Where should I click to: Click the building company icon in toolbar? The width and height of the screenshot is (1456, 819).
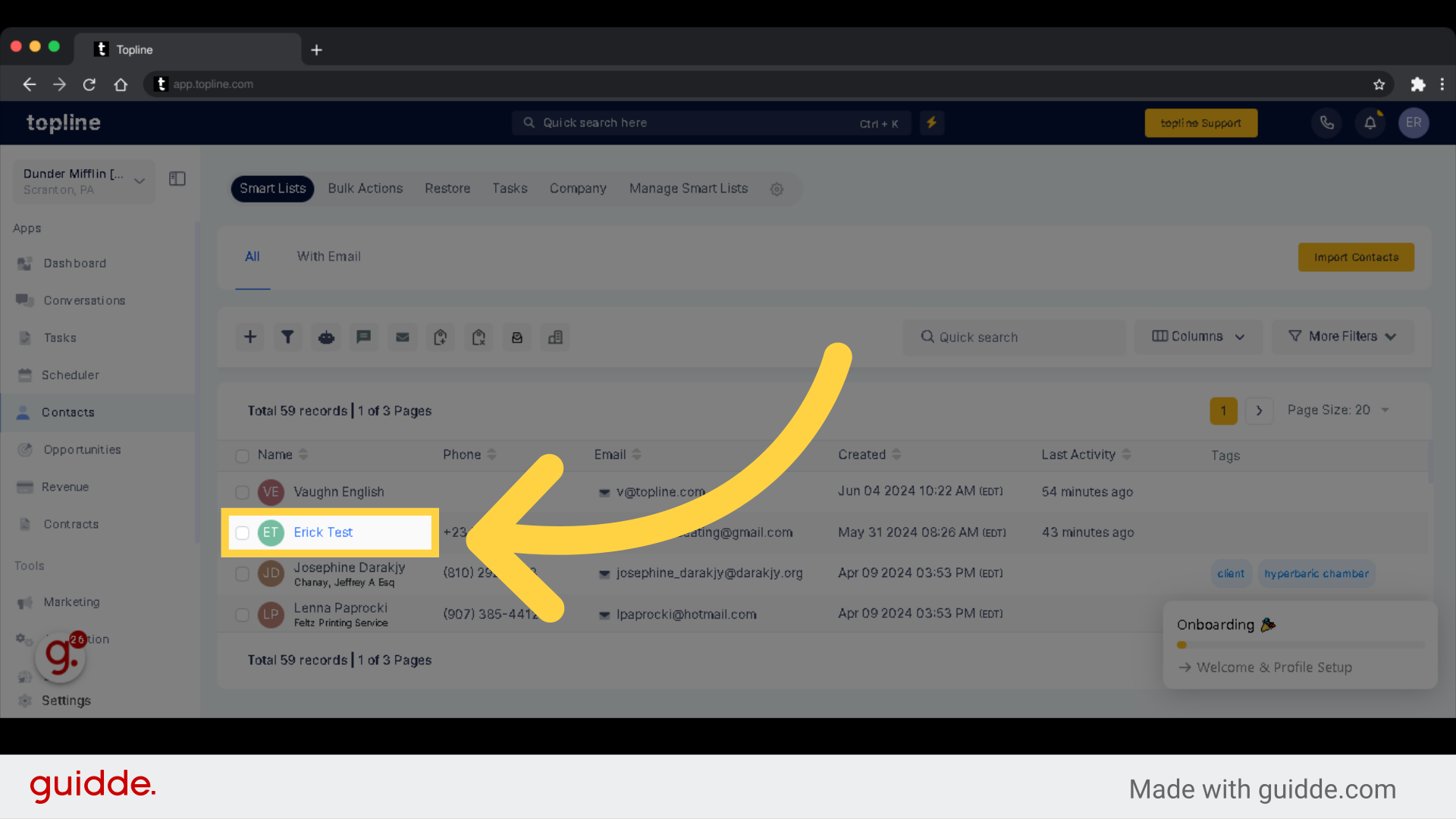555,337
